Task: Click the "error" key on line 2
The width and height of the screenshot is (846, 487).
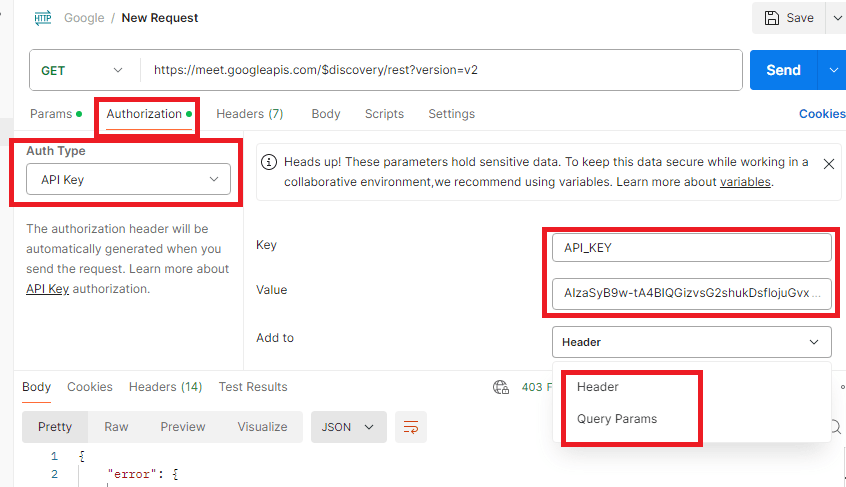Action: point(132,474)
